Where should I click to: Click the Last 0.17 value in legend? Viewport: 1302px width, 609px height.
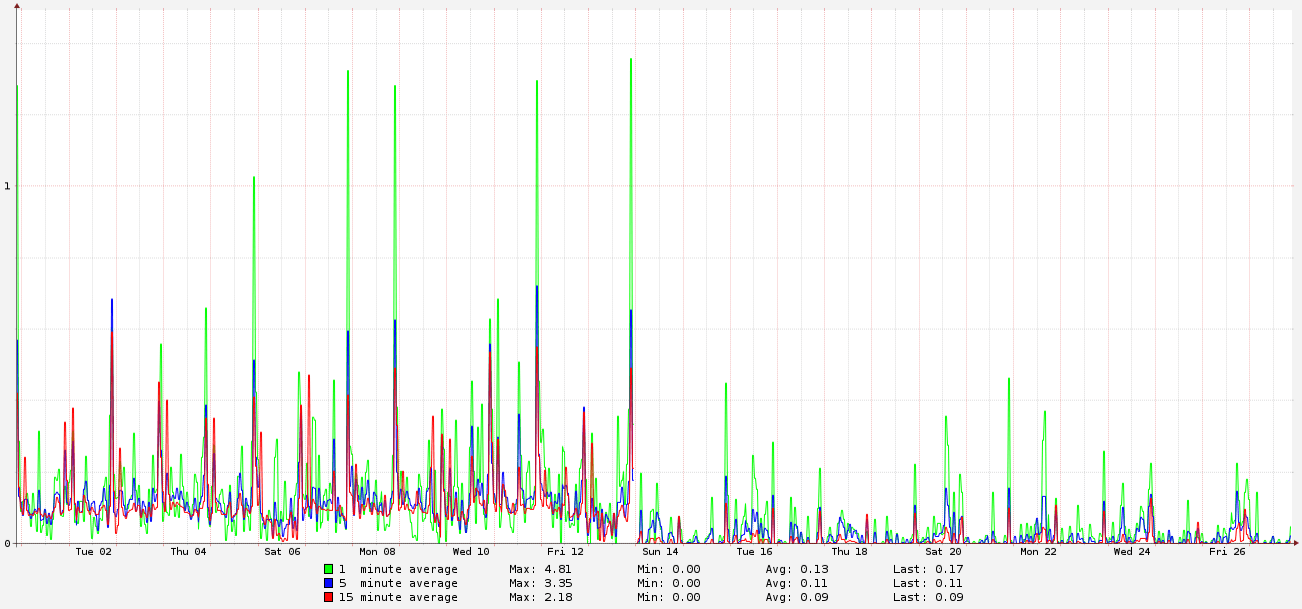[x=927, y=569]
